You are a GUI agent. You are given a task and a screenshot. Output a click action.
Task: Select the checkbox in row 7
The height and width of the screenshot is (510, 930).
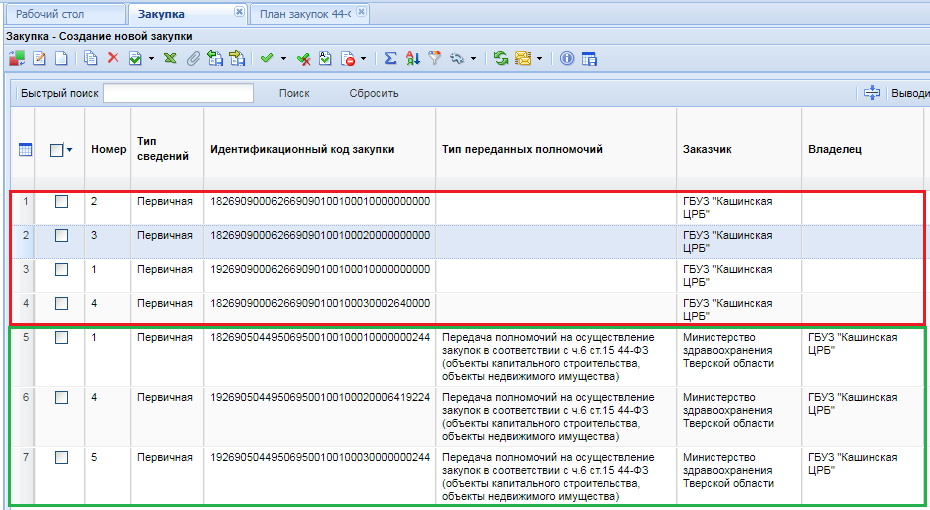[61, 457]
